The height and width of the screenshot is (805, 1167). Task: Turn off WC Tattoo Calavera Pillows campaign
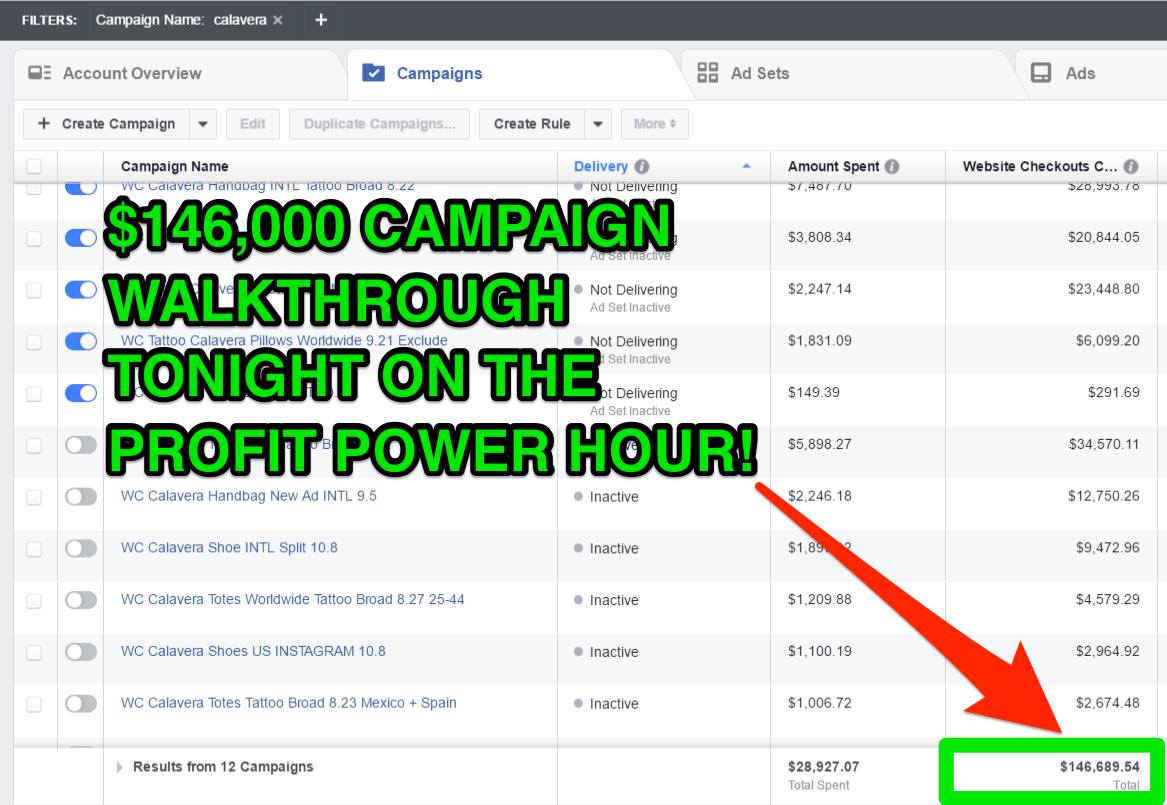tap(81, 341)
